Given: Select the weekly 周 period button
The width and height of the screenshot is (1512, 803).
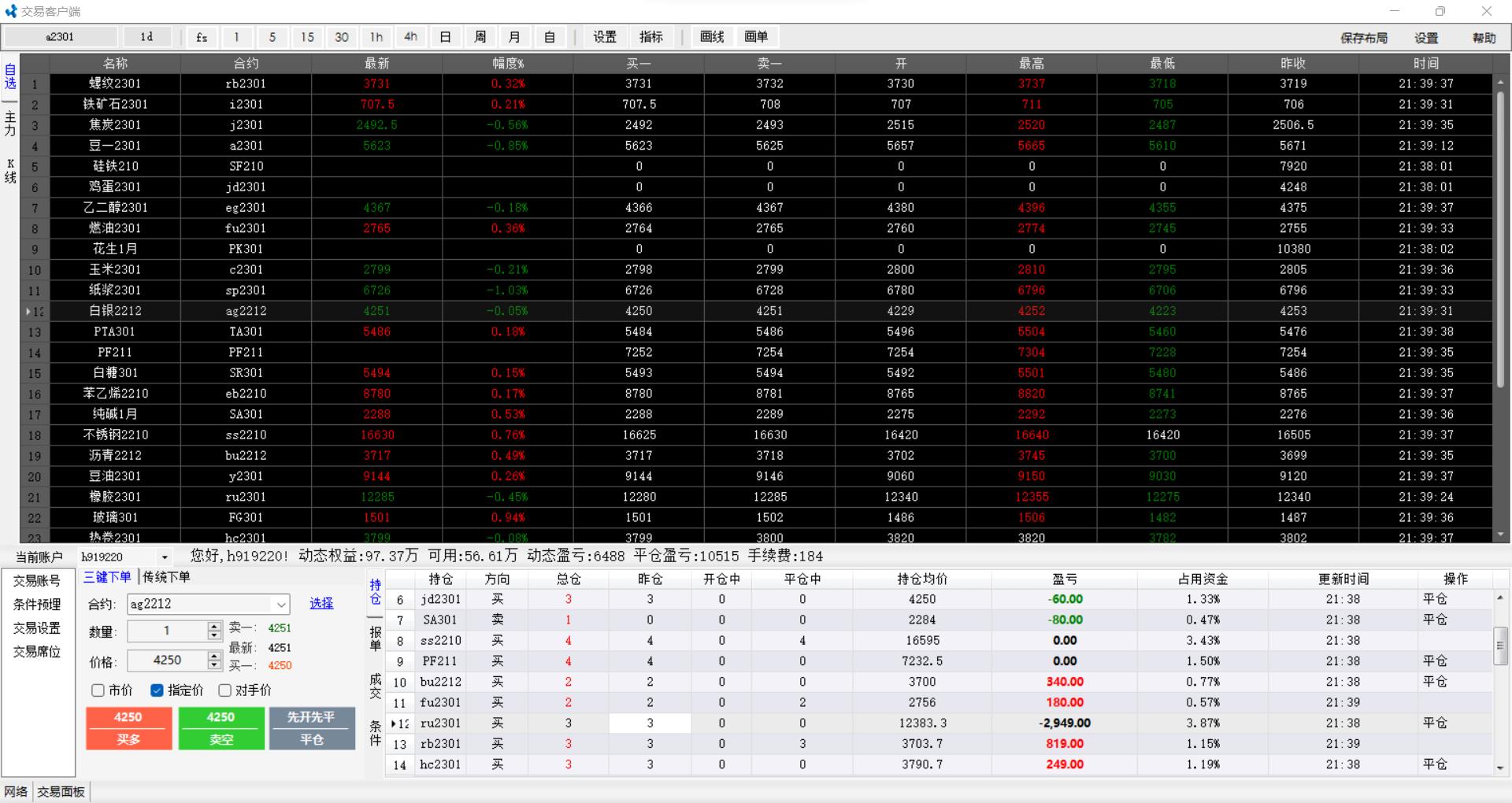Looking at the screenshot, I should pos(480,37).
